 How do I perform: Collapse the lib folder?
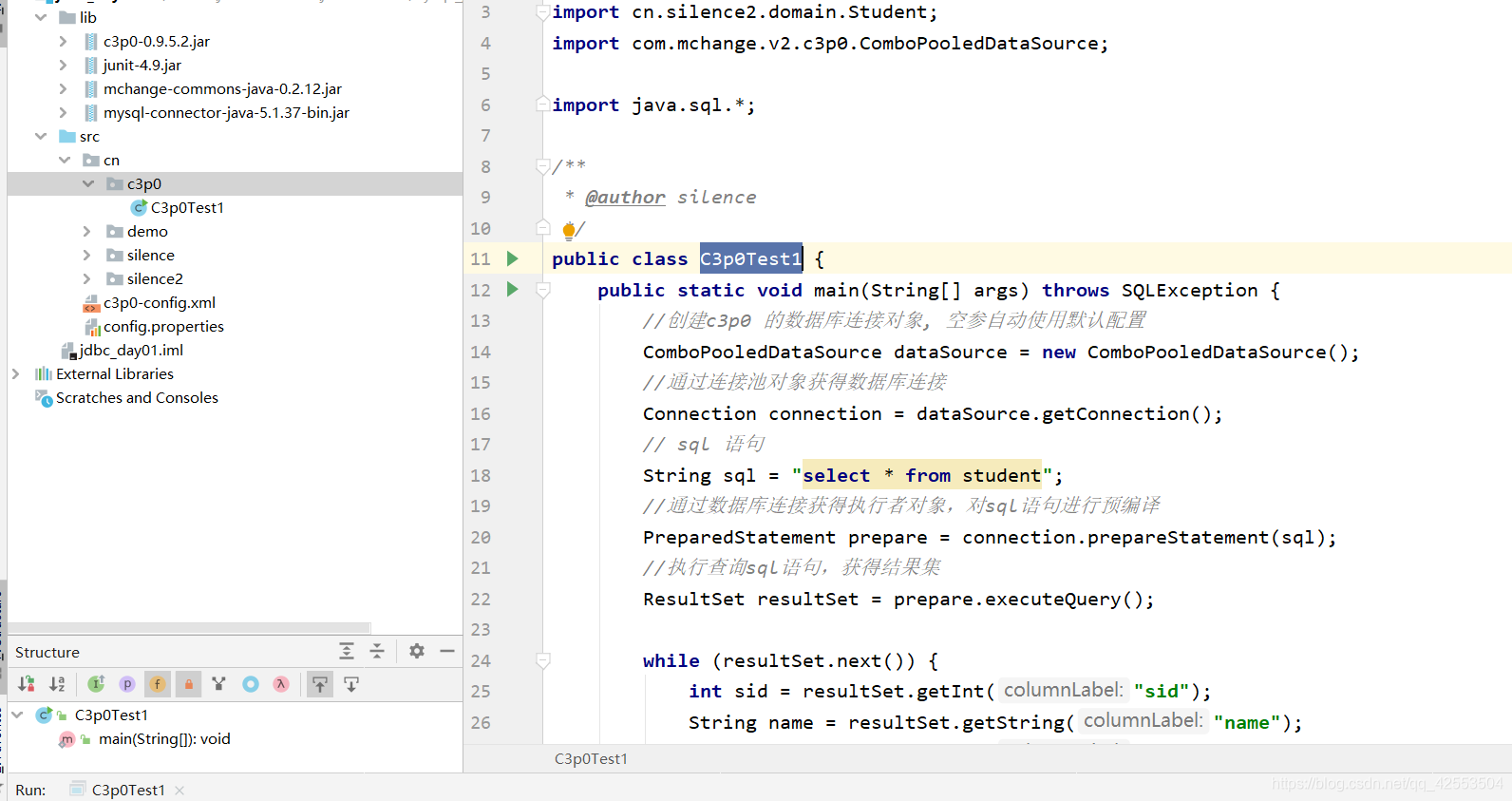[41, 17]
